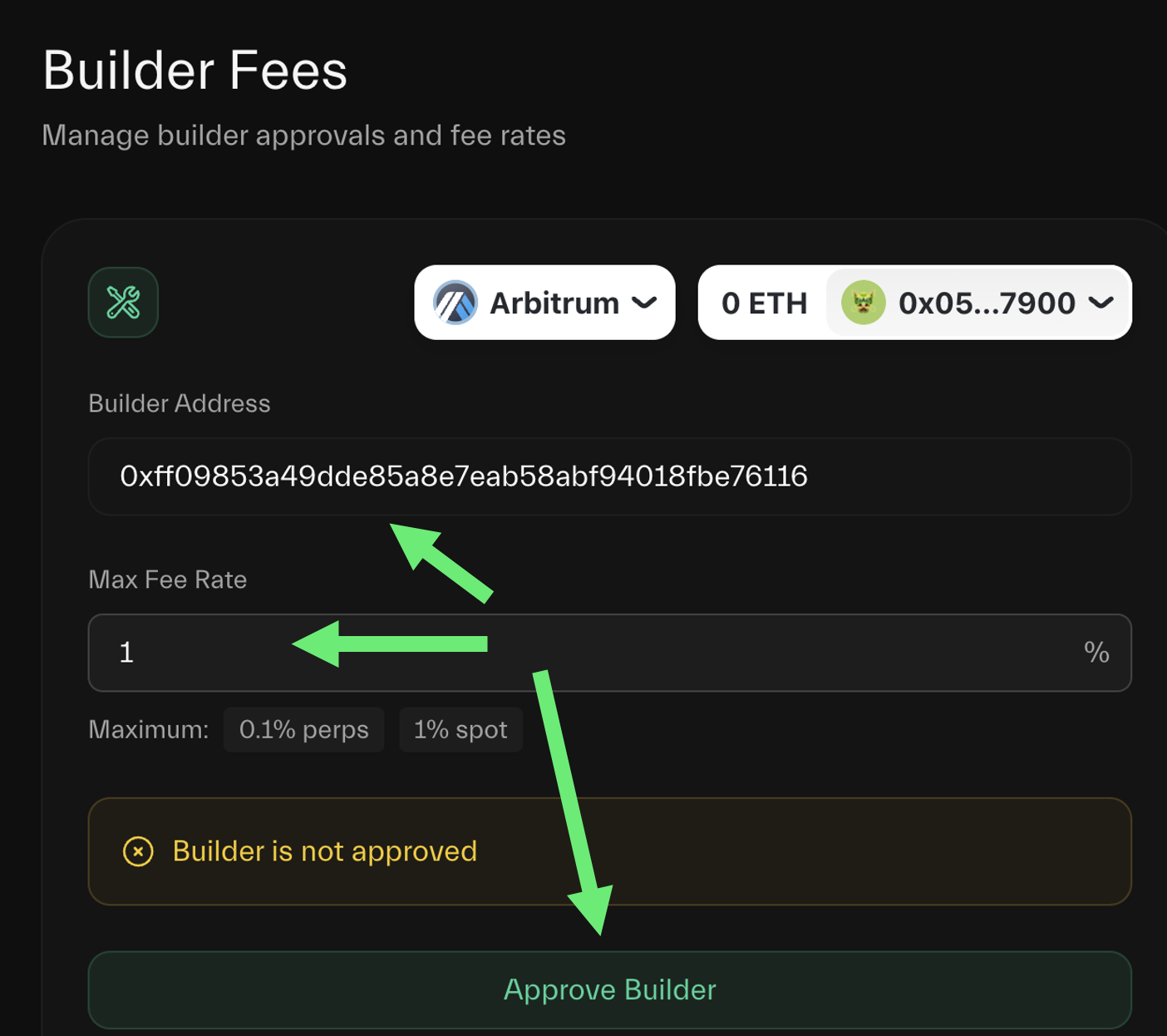Click the "Manage builder approvals and fee rates" subtitle
The width and height of the screenshot is (1167, 1036).
(303, 136)
